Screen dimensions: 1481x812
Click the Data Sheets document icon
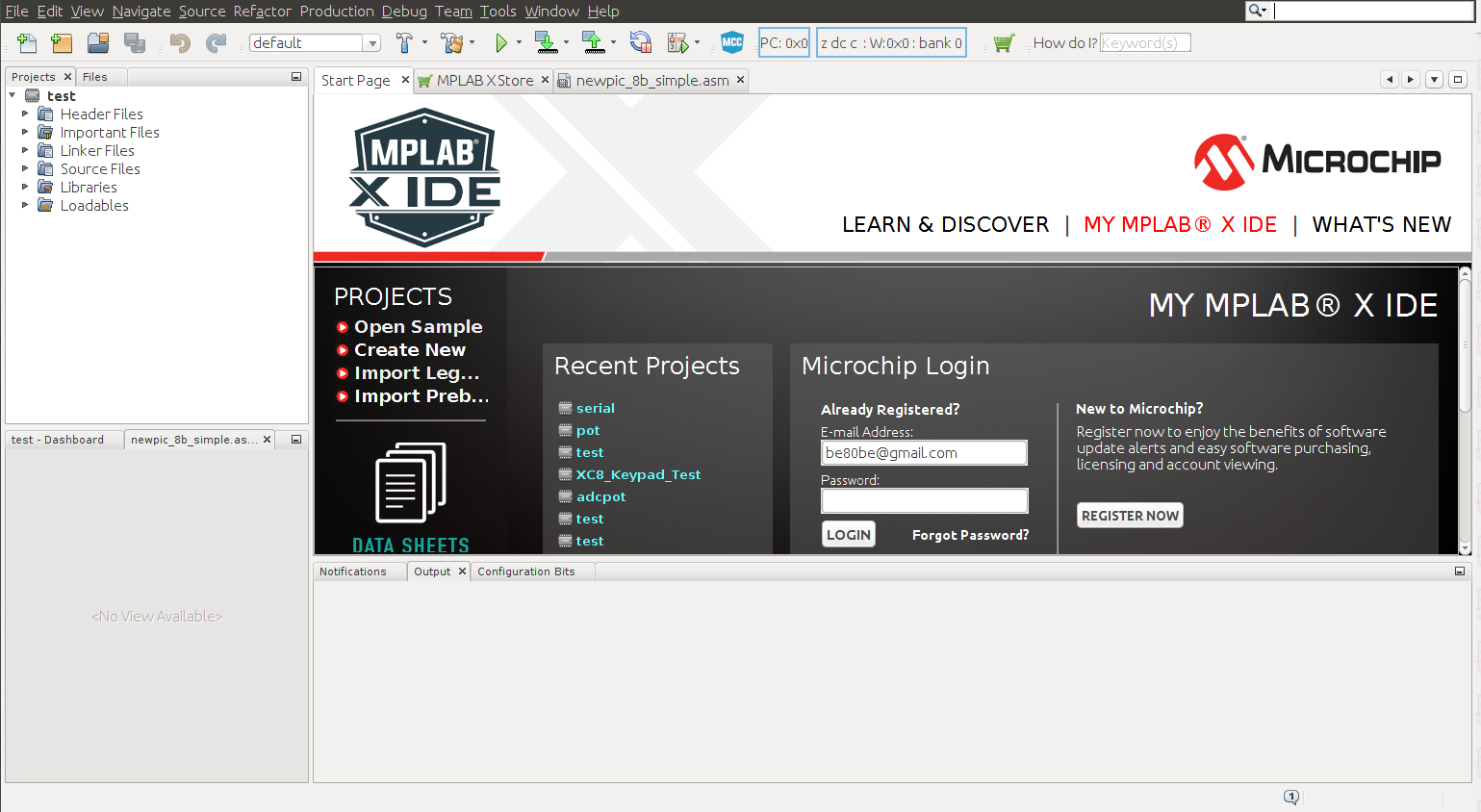pyautogui.click(x=411, y=483)
